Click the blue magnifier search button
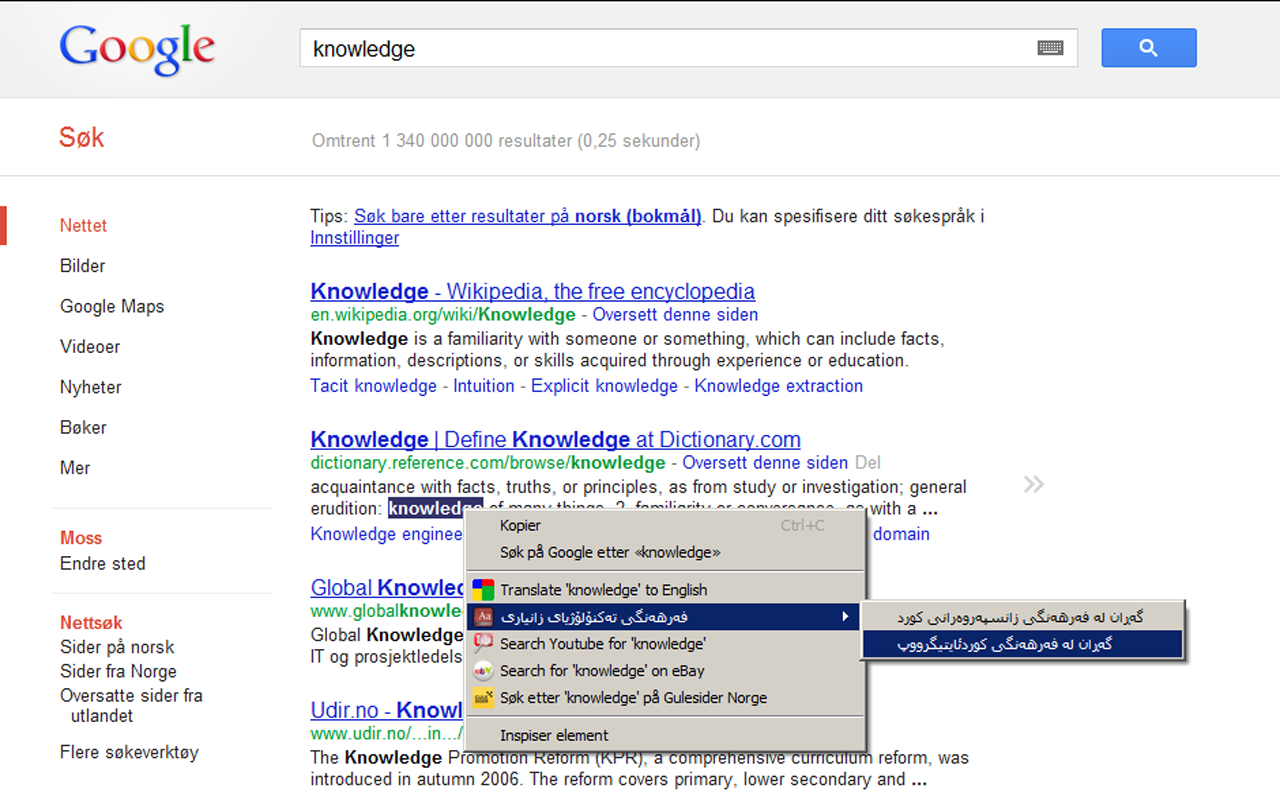Image resolution: width=1280 pixels, height=800 pixels. point(1149,48)
